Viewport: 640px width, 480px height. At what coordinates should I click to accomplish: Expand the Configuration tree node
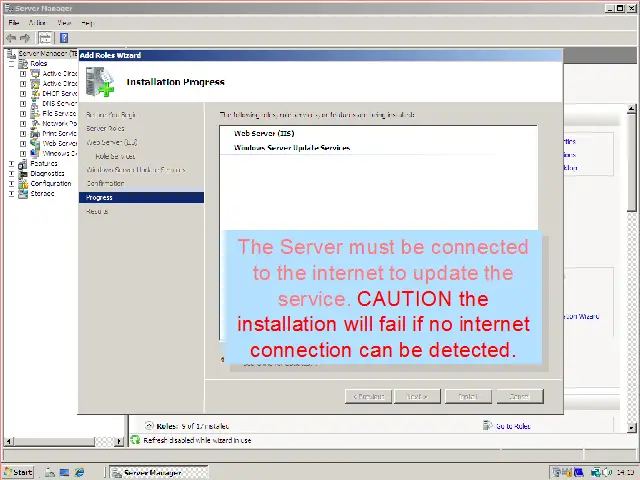[11, 184]
